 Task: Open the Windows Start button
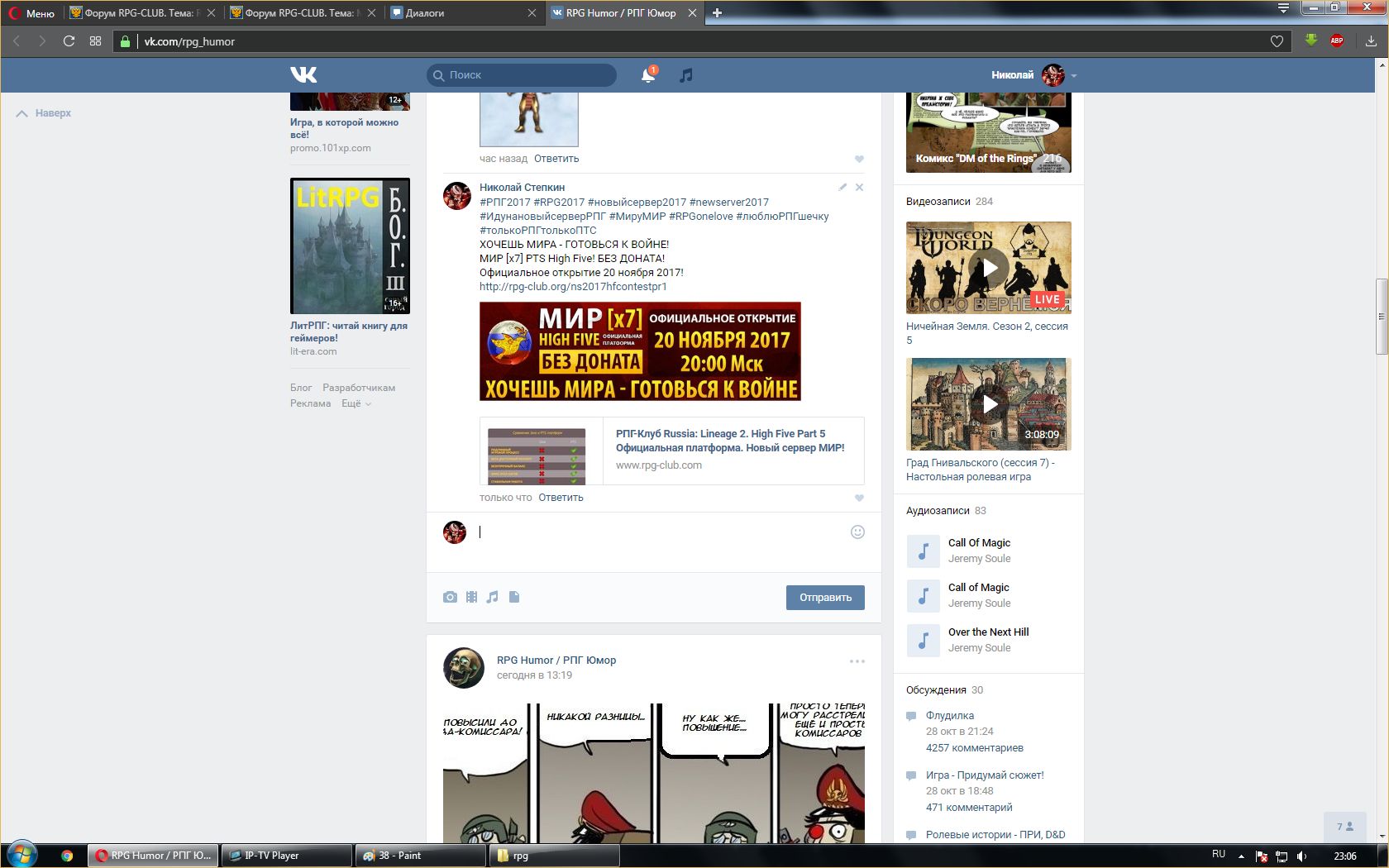click(x=21, y=855)
